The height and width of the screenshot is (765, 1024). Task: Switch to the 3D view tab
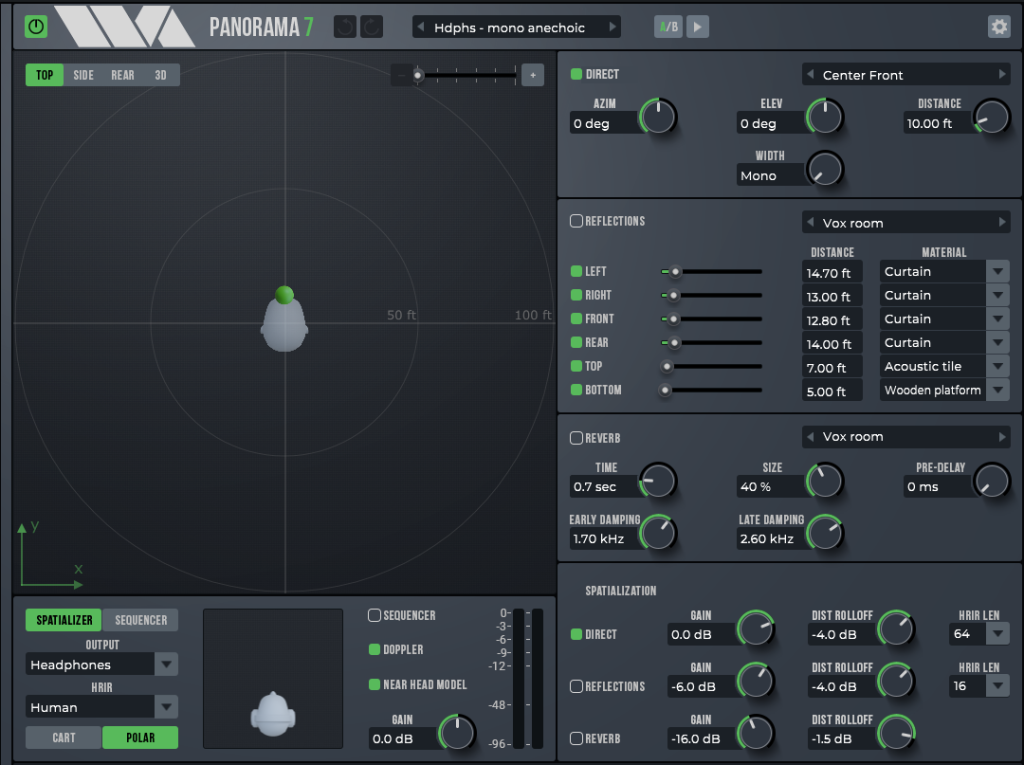point(161,75)
